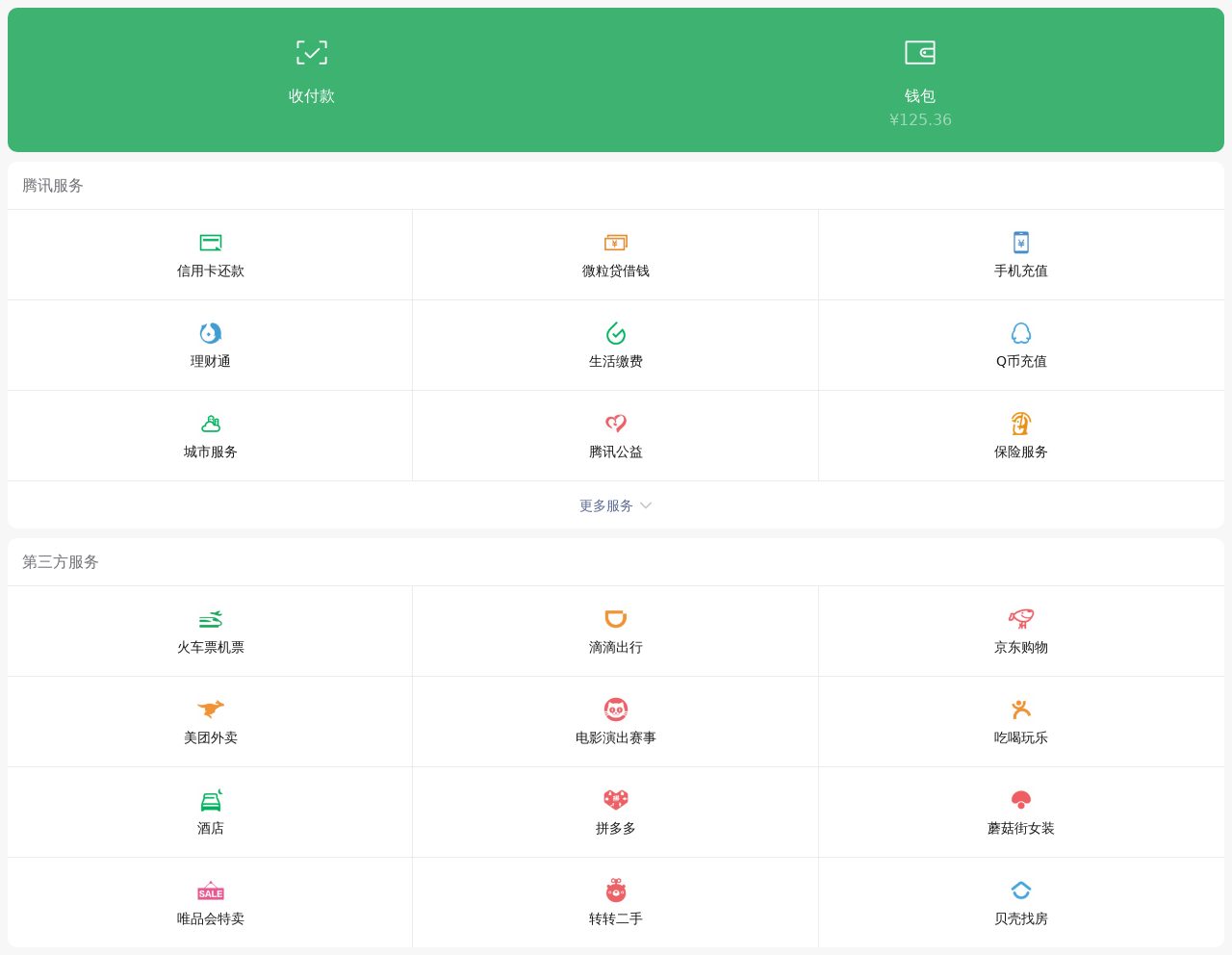
Task: Click the 贝壳找房 label
Action: [x=1021, y=919]
